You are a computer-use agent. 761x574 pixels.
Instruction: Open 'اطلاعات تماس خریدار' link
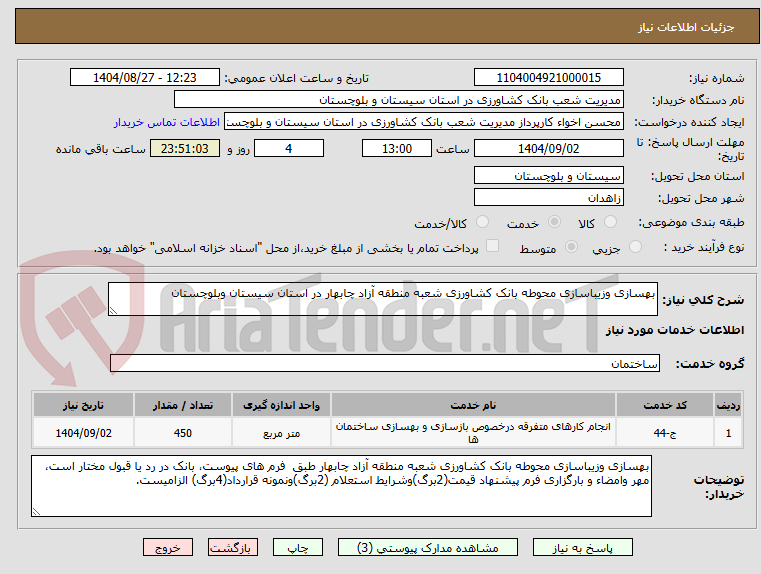tap(167, 122)
